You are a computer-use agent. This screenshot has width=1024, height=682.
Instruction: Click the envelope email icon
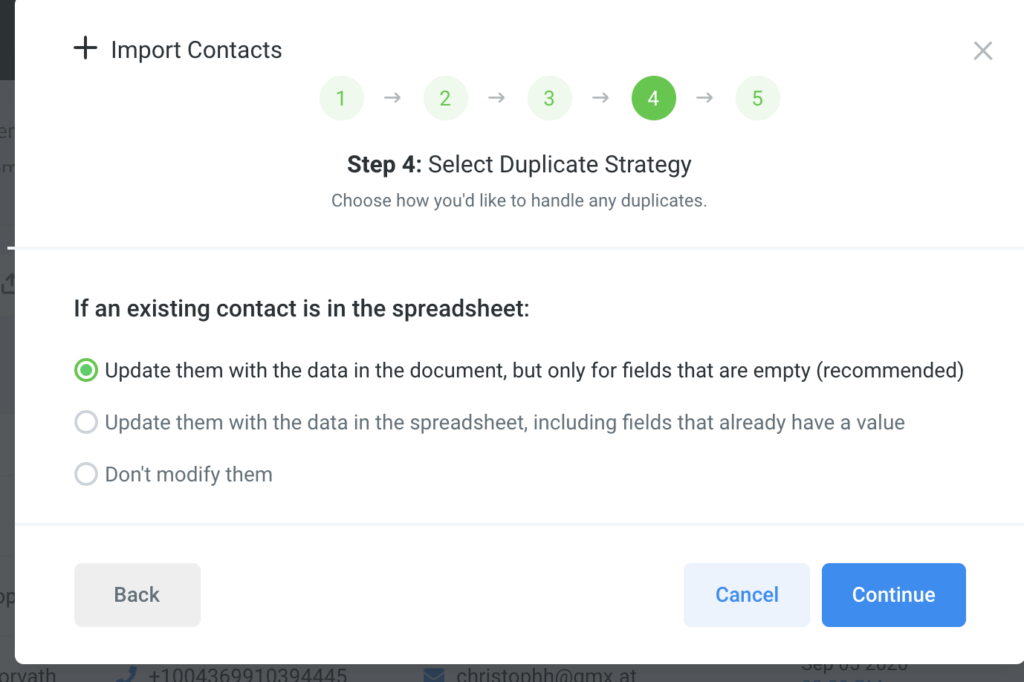433,674
